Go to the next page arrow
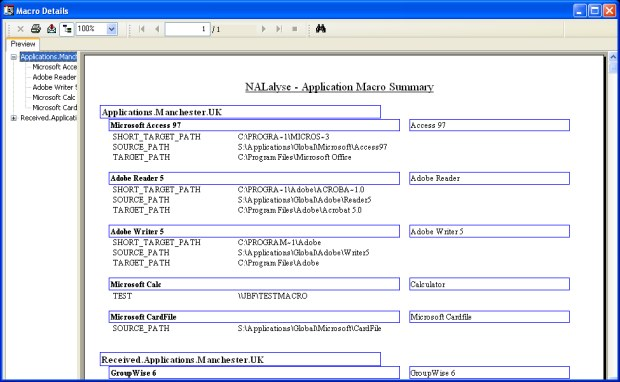 [263, 29]
